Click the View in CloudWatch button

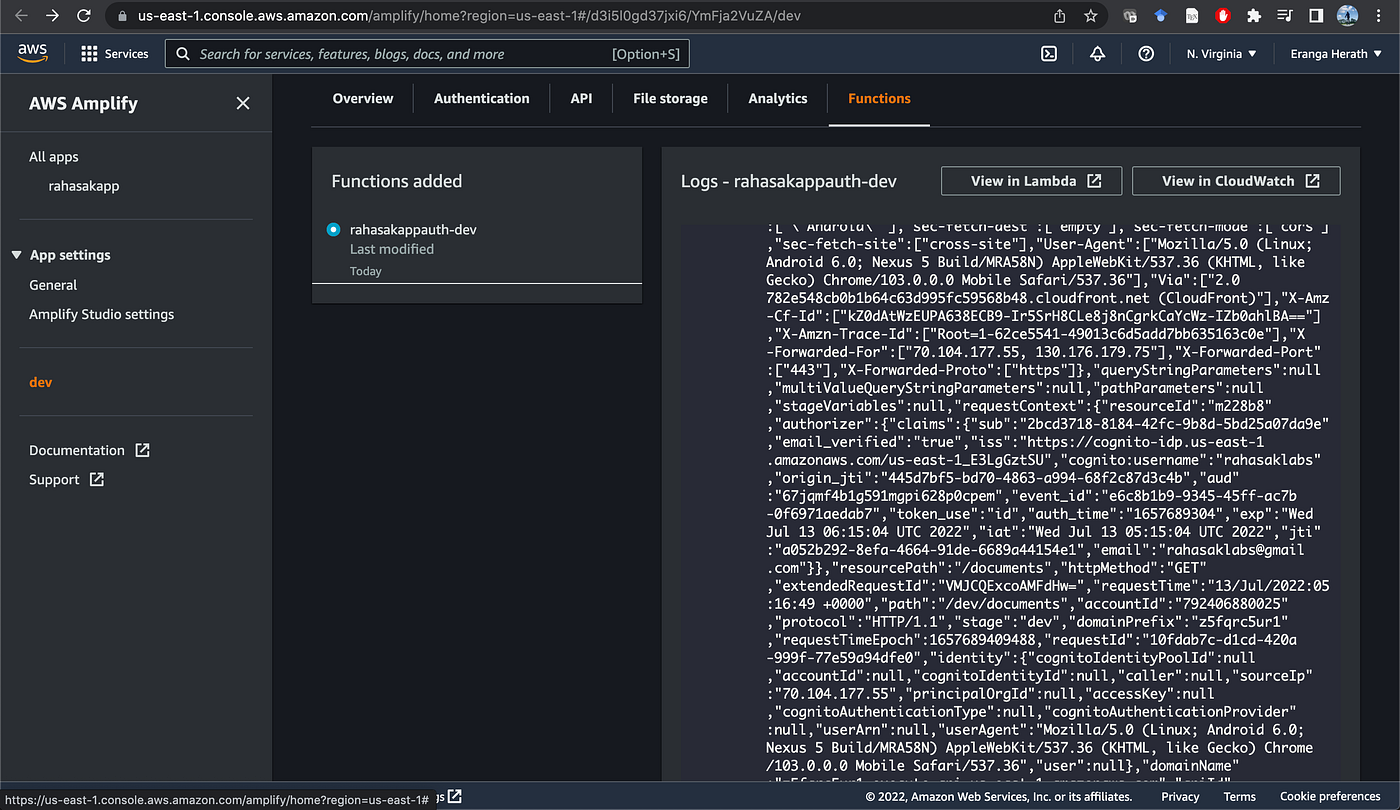[x=1236, y=181]
